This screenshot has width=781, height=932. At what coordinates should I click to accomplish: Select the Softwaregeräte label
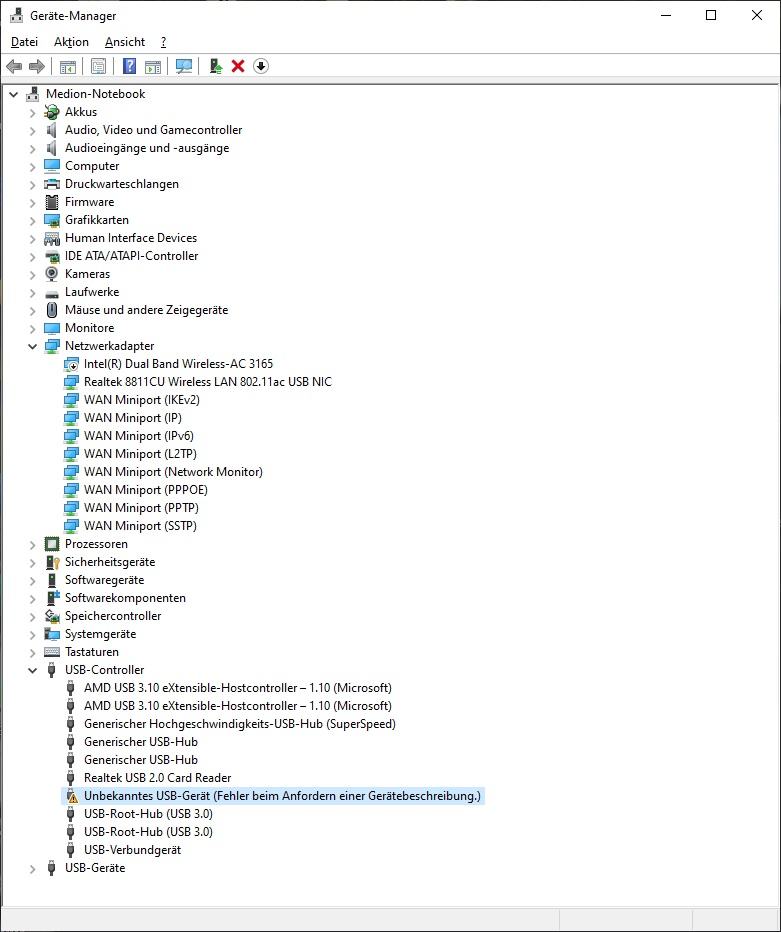click(x=105, y=580)
